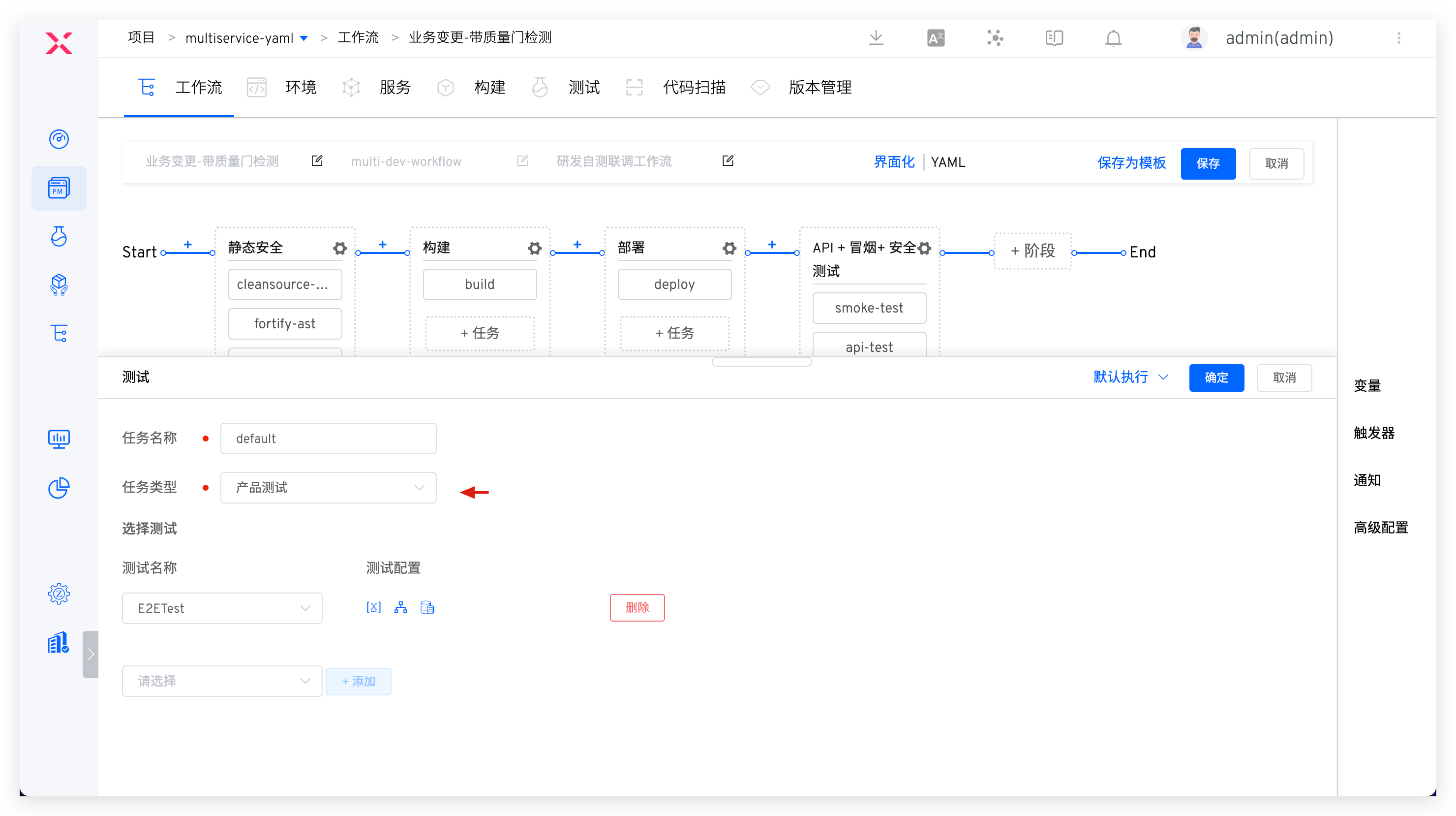Select the test lab flask icon in sidebar

click(59, 237)
